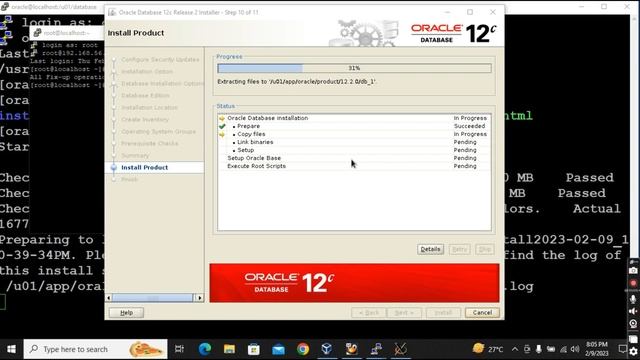Select the Prerequisite Checks step

(x=150, y=144)
